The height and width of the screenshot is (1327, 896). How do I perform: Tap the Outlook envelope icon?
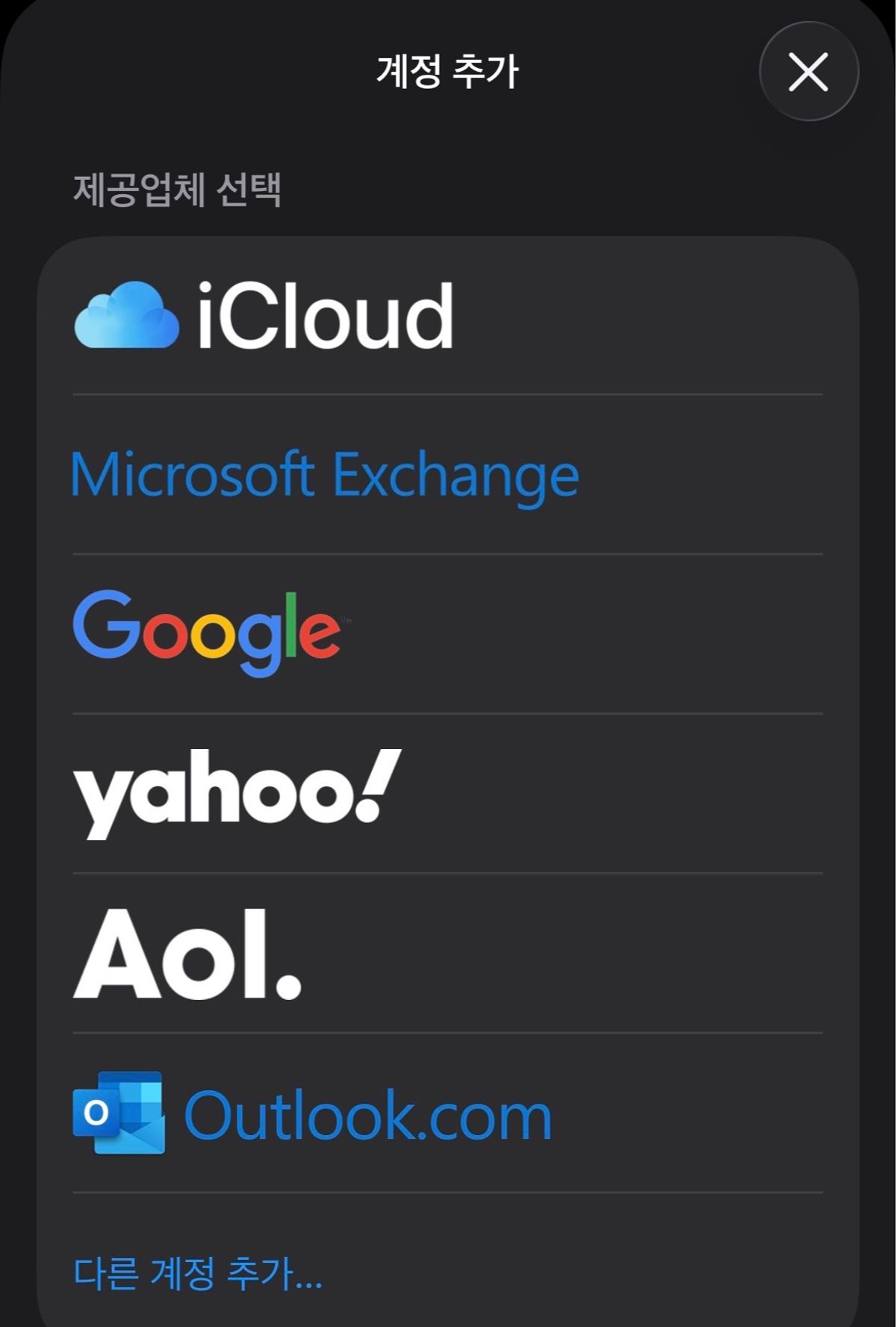pos(119,1113)
